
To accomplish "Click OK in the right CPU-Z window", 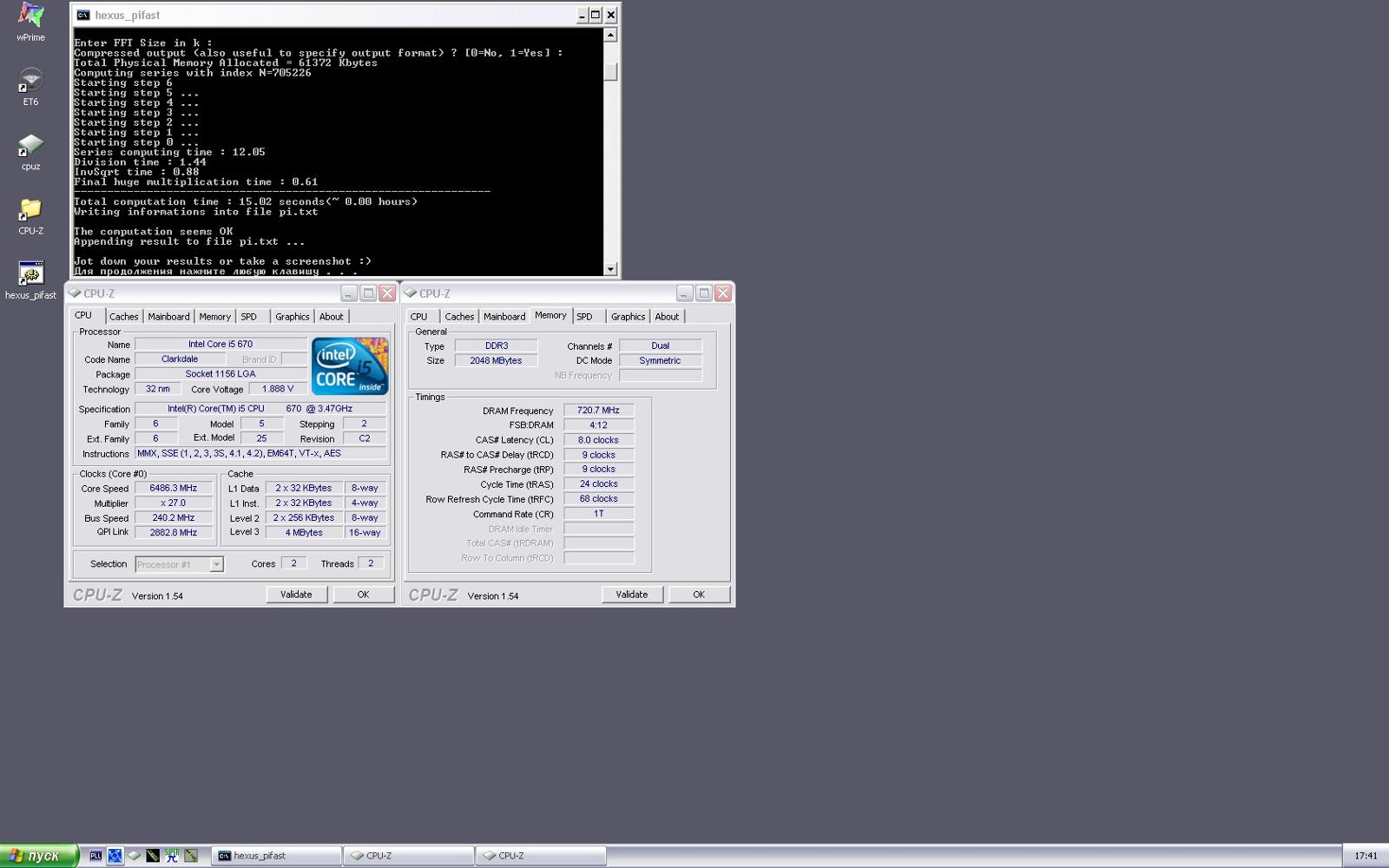I will pos(699,595).
